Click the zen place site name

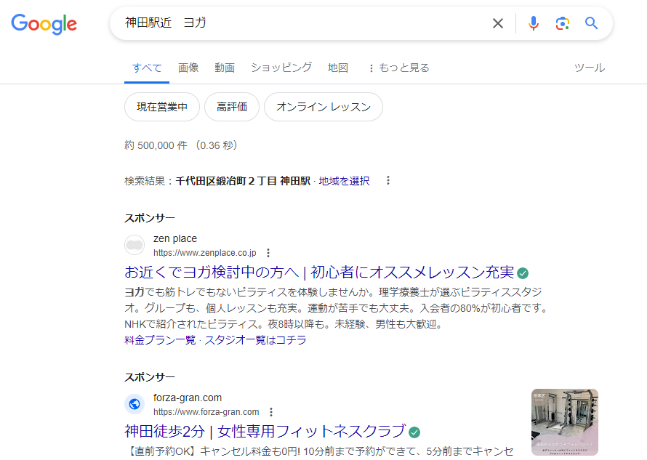(x=175, y=238)
